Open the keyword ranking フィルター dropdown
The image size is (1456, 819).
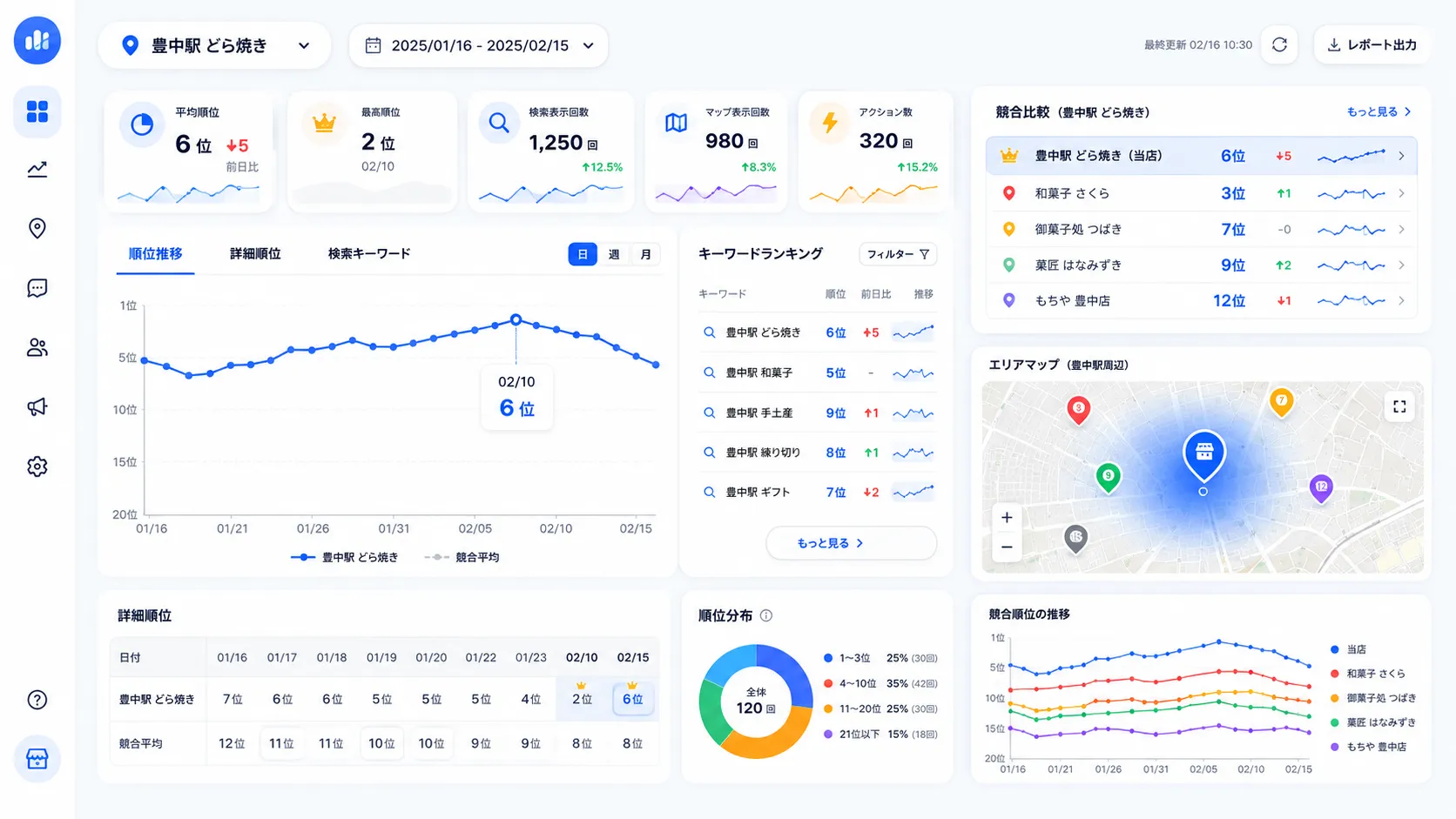coord(898,254)
